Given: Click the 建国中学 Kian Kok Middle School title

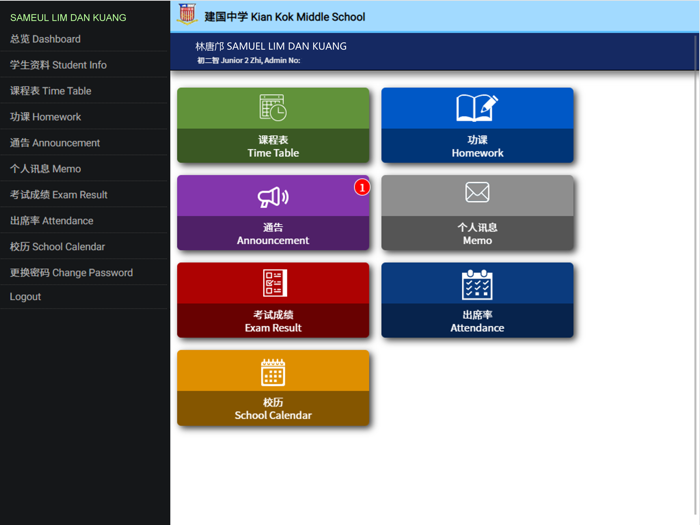Looking at the screenshot, I should coord(285,17).
